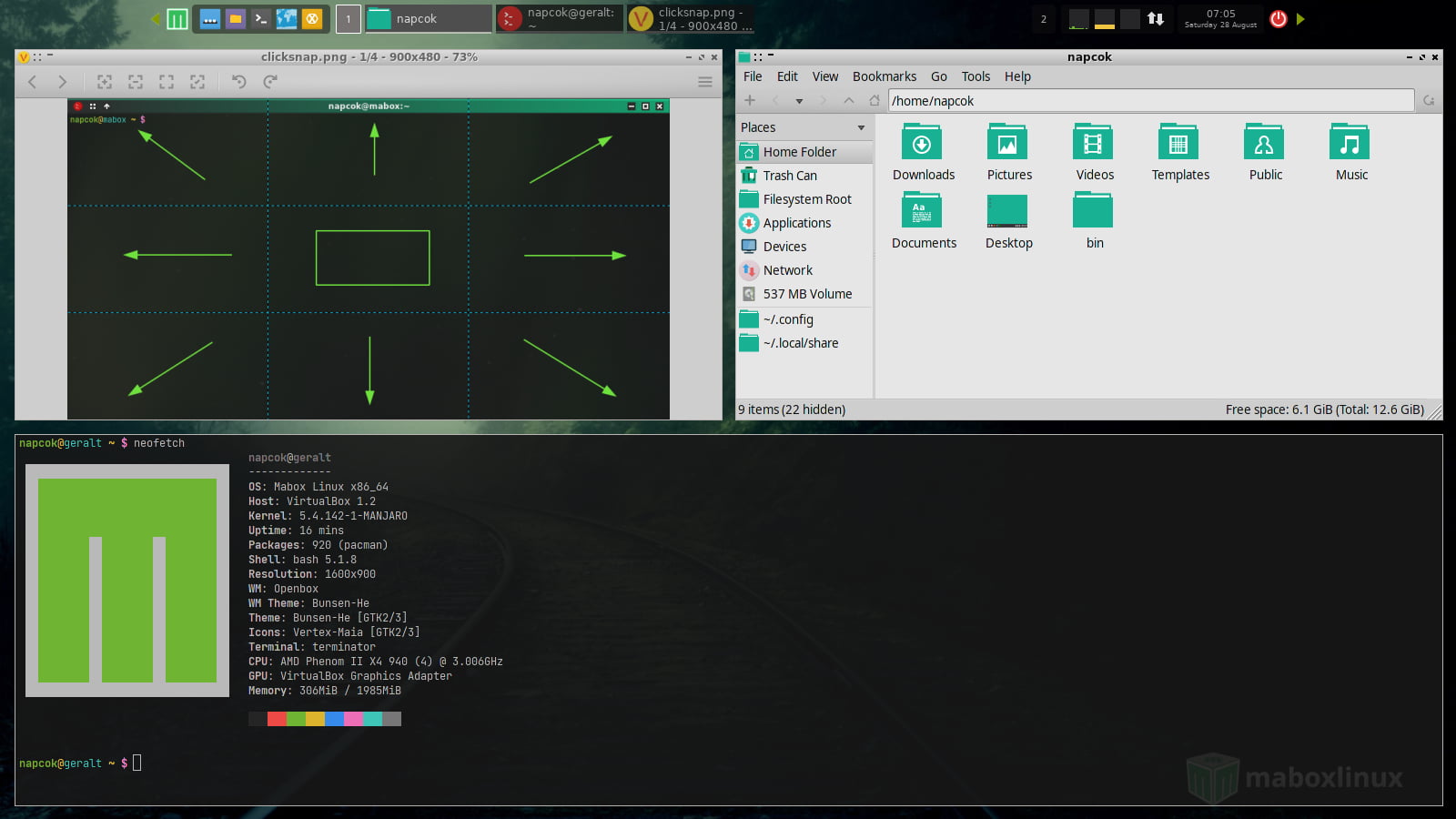Expand the Places side pane dropdown
1456x819 pixels.
pos(861,127)
